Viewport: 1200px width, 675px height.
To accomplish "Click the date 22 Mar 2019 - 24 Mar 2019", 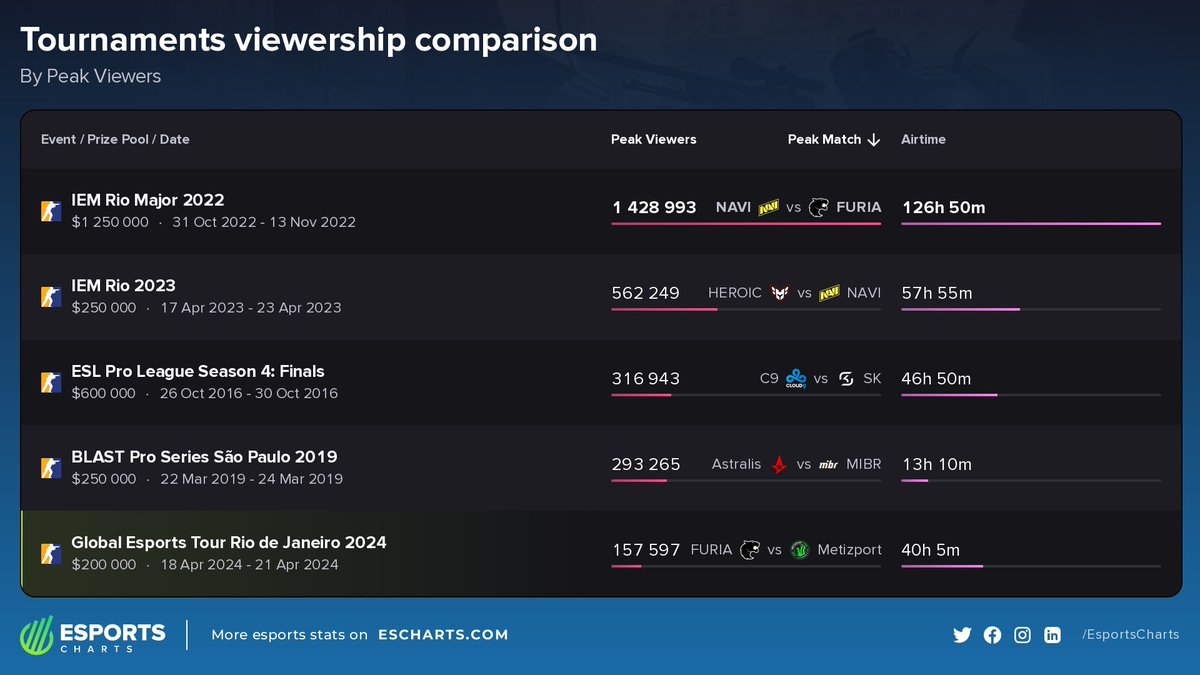I will tap(251, 479).
